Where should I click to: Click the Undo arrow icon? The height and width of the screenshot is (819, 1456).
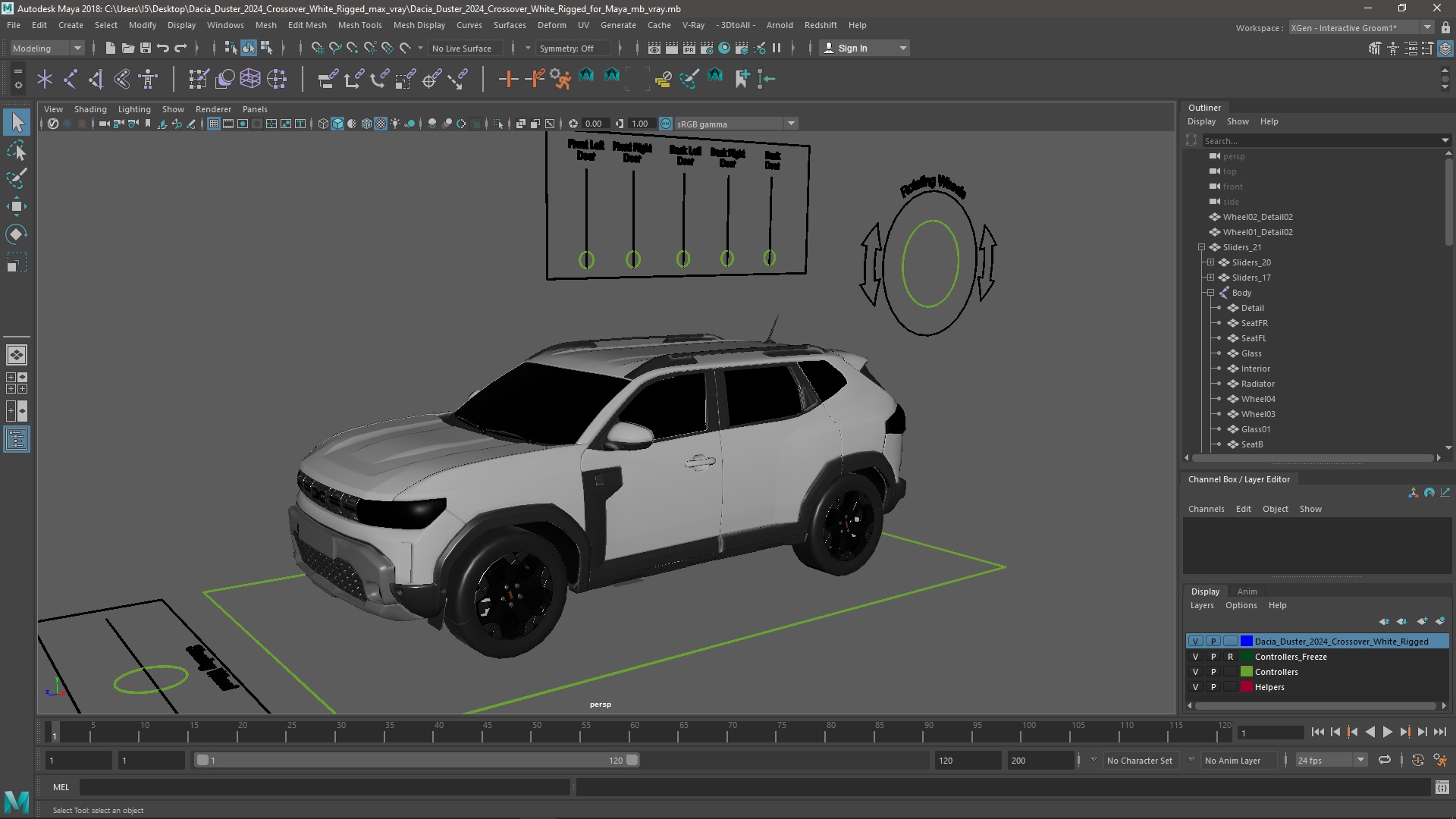coord(163,48)
